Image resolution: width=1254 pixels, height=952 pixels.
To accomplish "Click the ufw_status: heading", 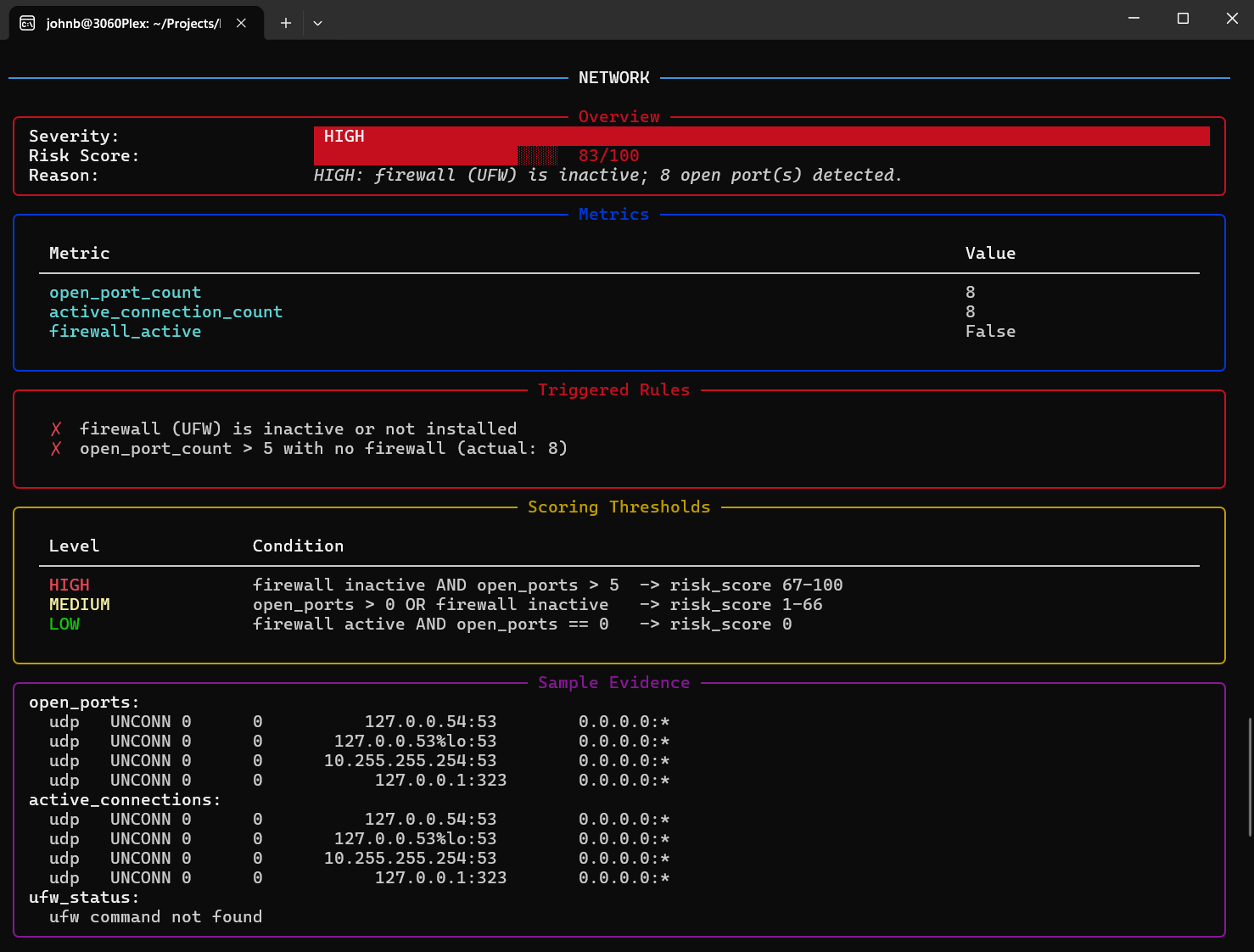I will pos(84,898).
